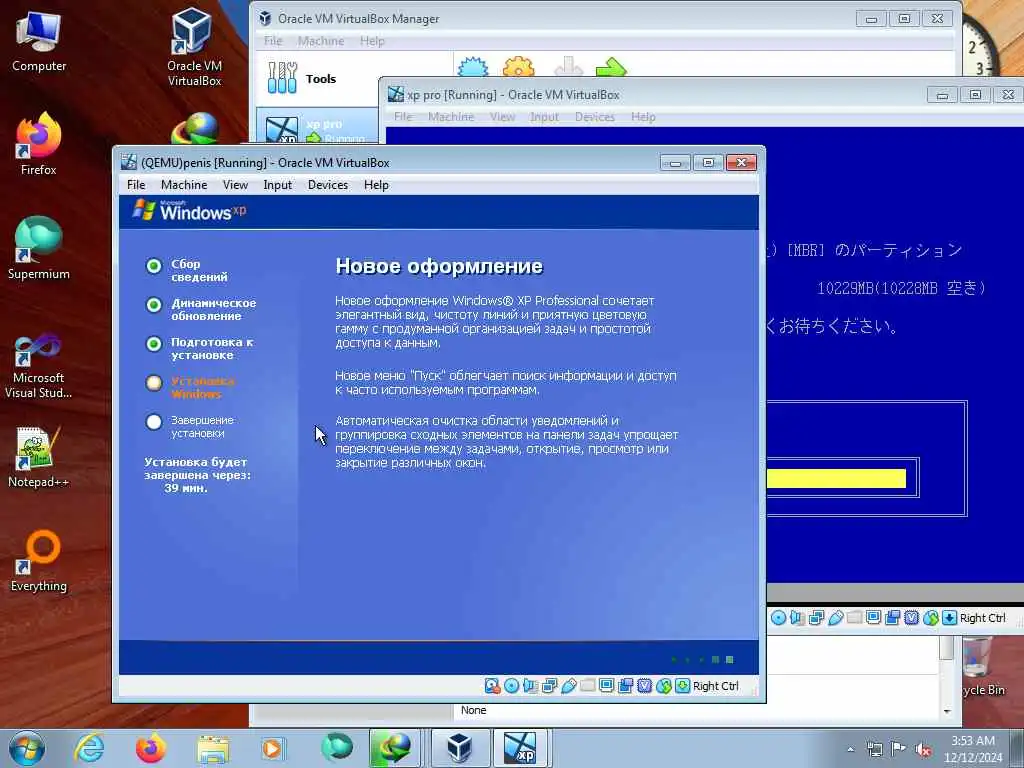Click keyboard capture indicator in QEMU VM status bar
Screen dimensions: 1024x768
coord(682,686)
